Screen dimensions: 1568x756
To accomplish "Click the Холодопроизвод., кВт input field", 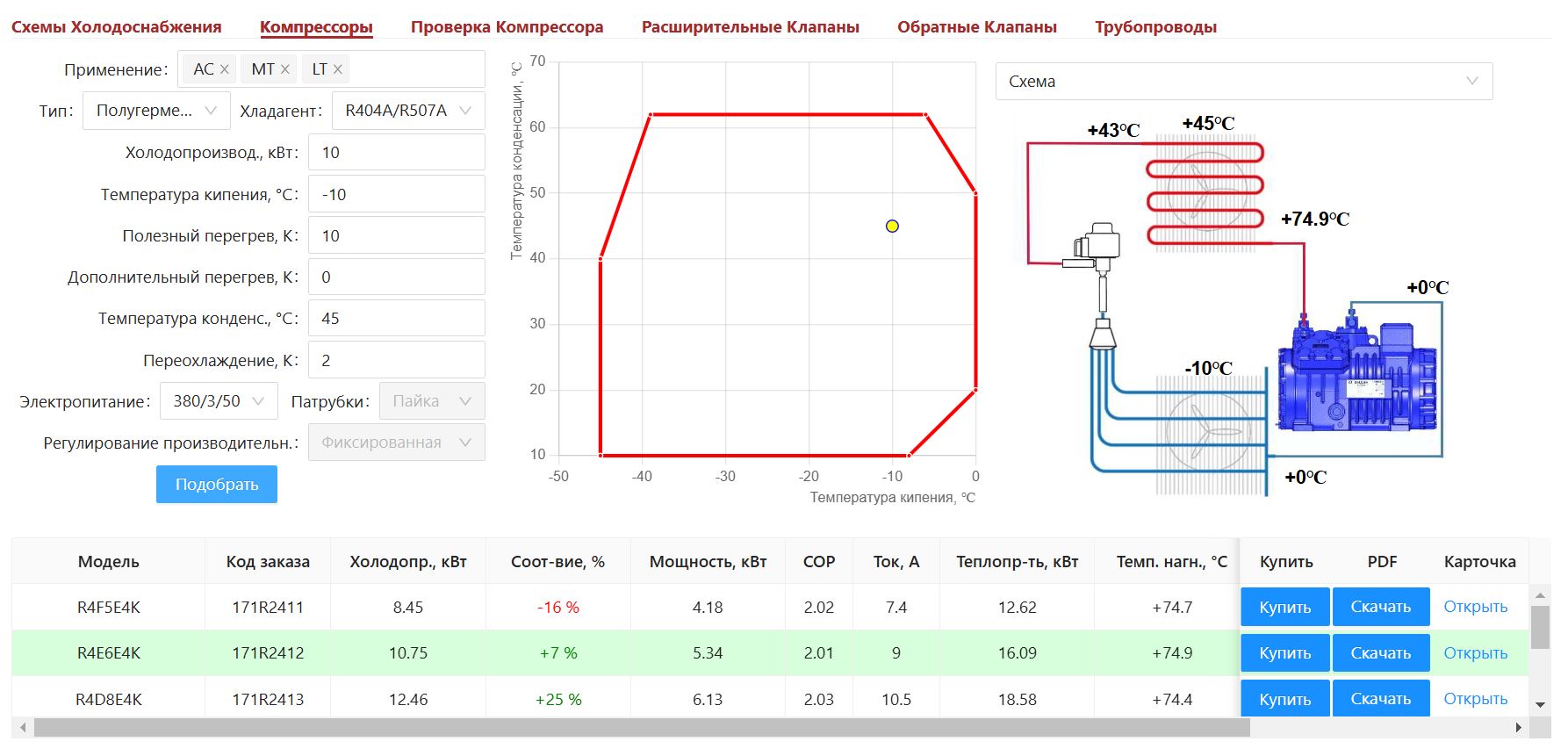I will click(x=397, y=153).
